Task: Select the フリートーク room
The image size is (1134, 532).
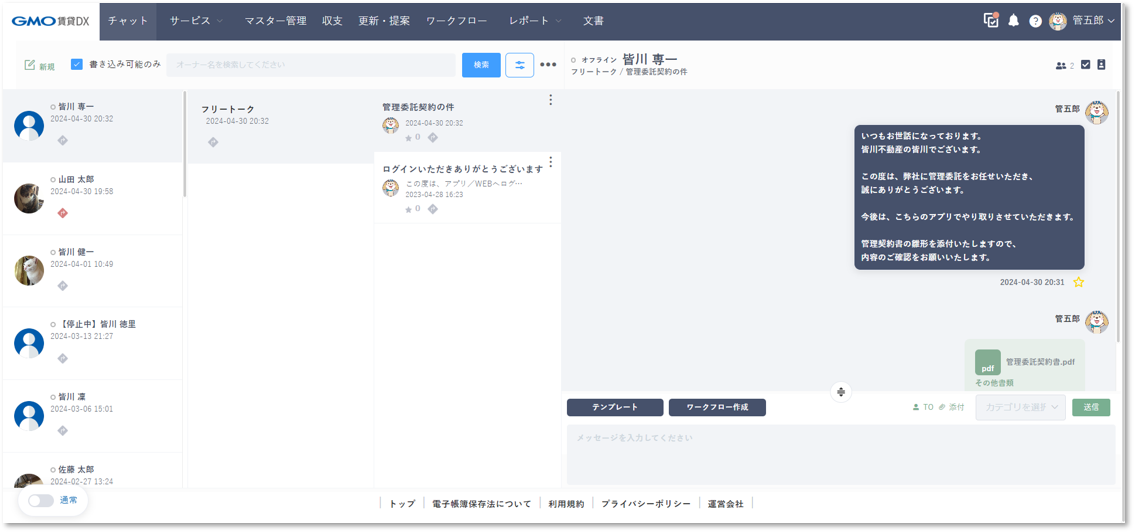Action: click(x=281, y=126)
